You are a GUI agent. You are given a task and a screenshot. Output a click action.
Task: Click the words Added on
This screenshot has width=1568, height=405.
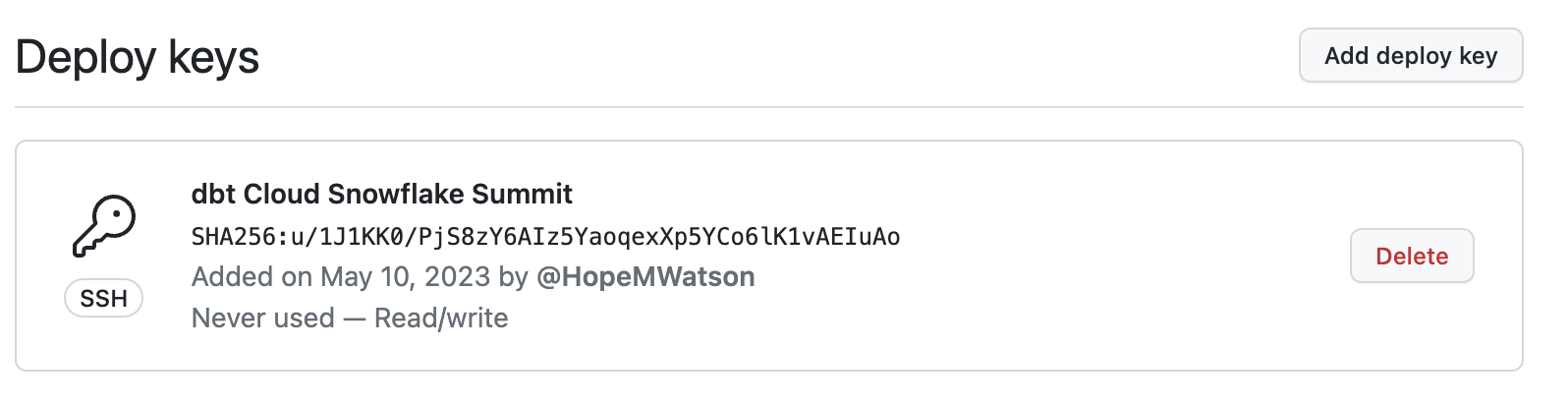pyautogui.click(x=252, y=277)
